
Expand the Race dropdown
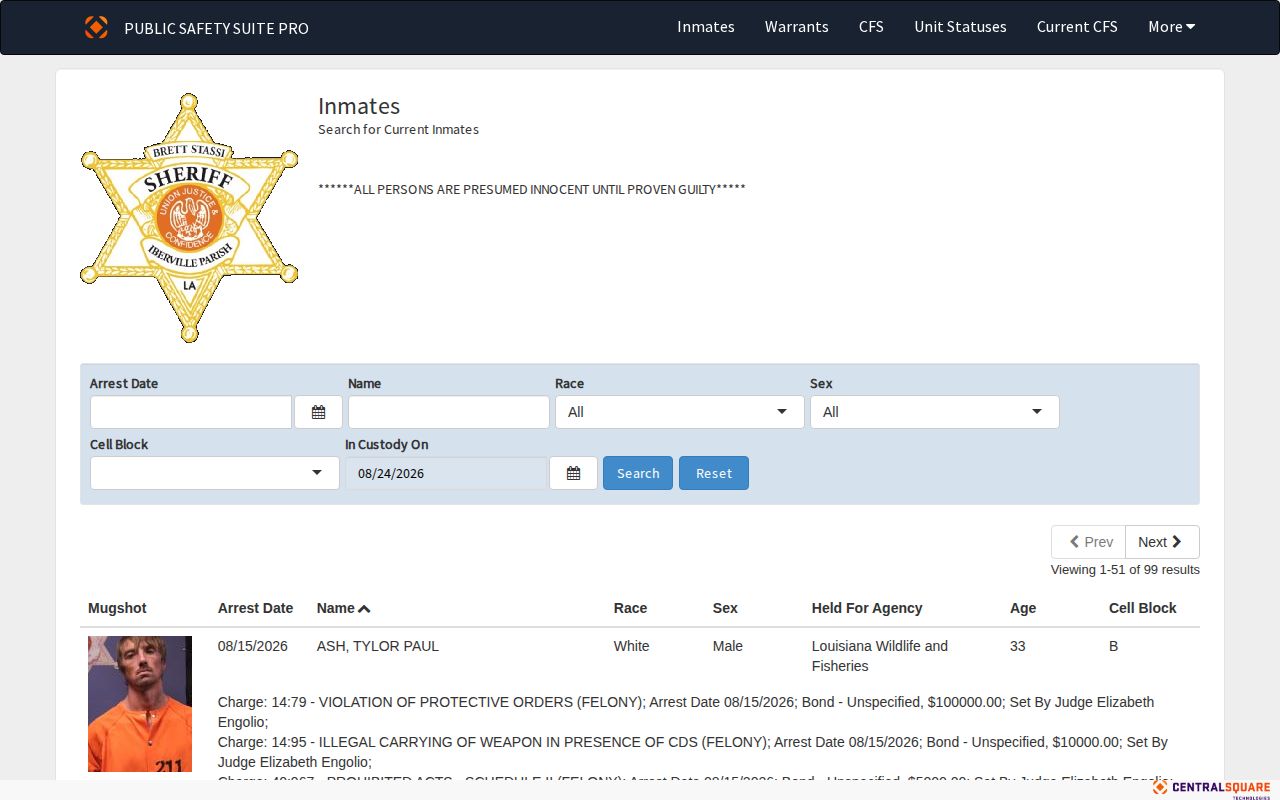pyautogui.click(x=680, y=412)
